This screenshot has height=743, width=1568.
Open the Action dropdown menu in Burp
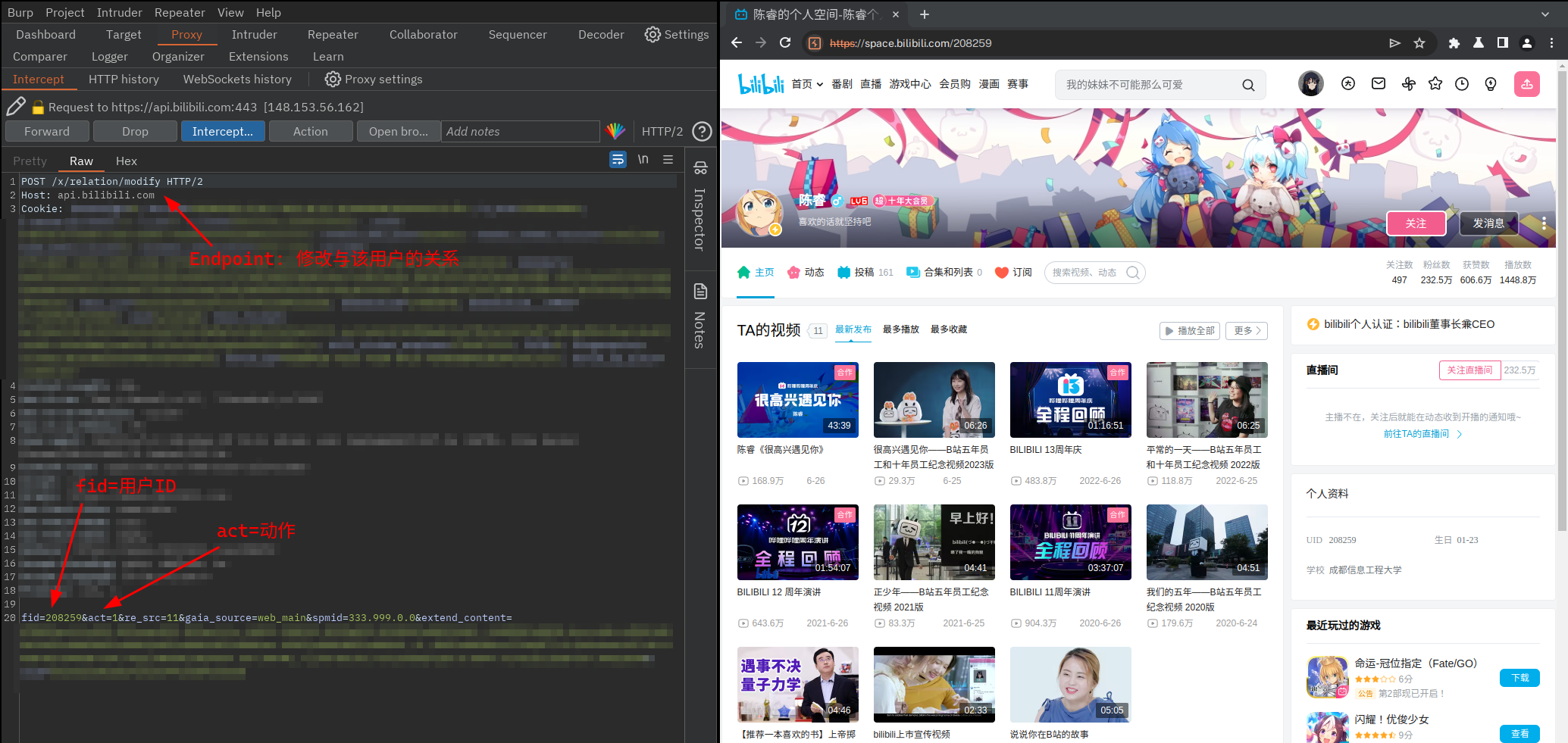pyautogui.click(x=310, y=132)
